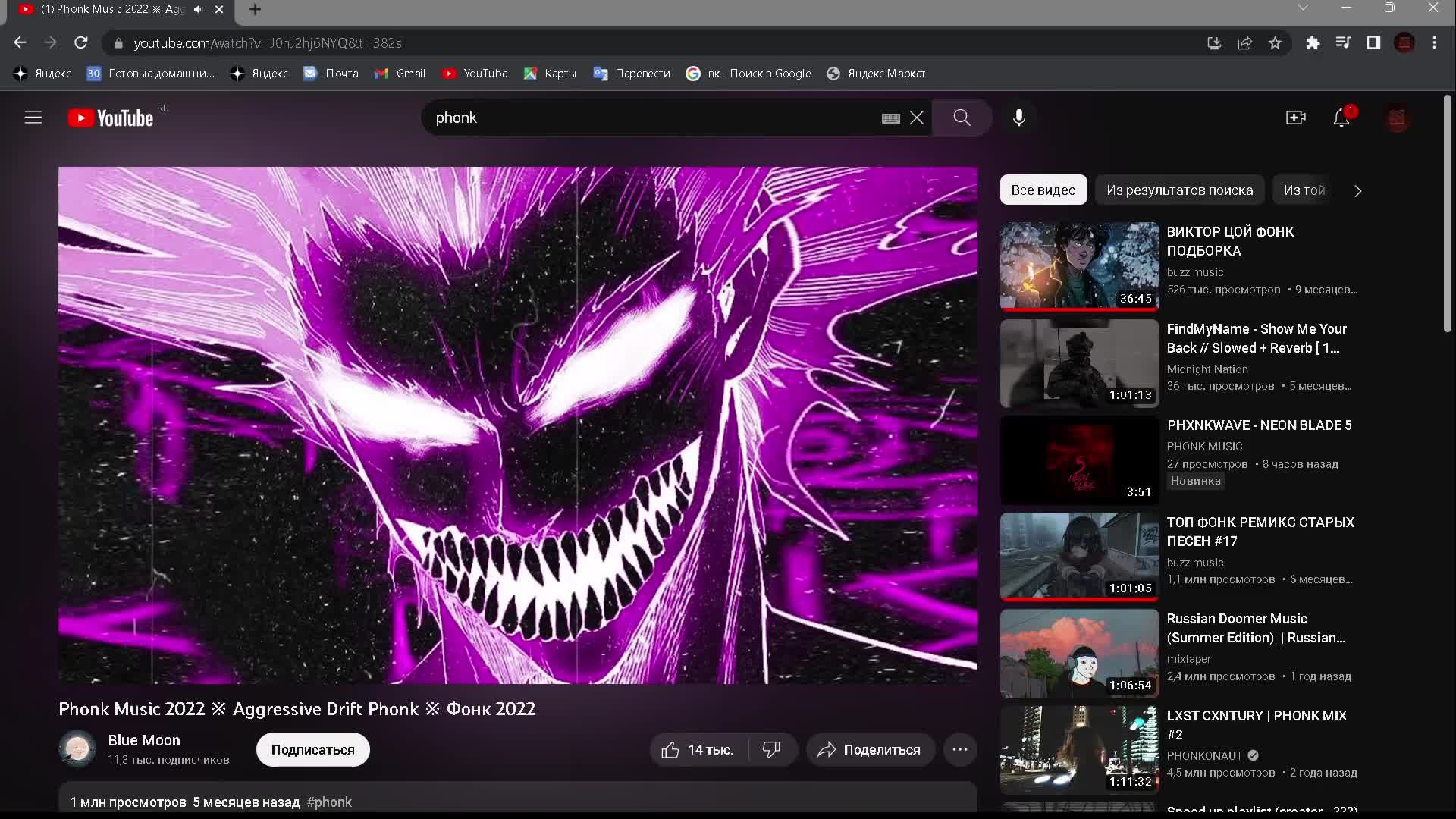Open the create video icon
1456x819 pixels.
point(1295,118)
